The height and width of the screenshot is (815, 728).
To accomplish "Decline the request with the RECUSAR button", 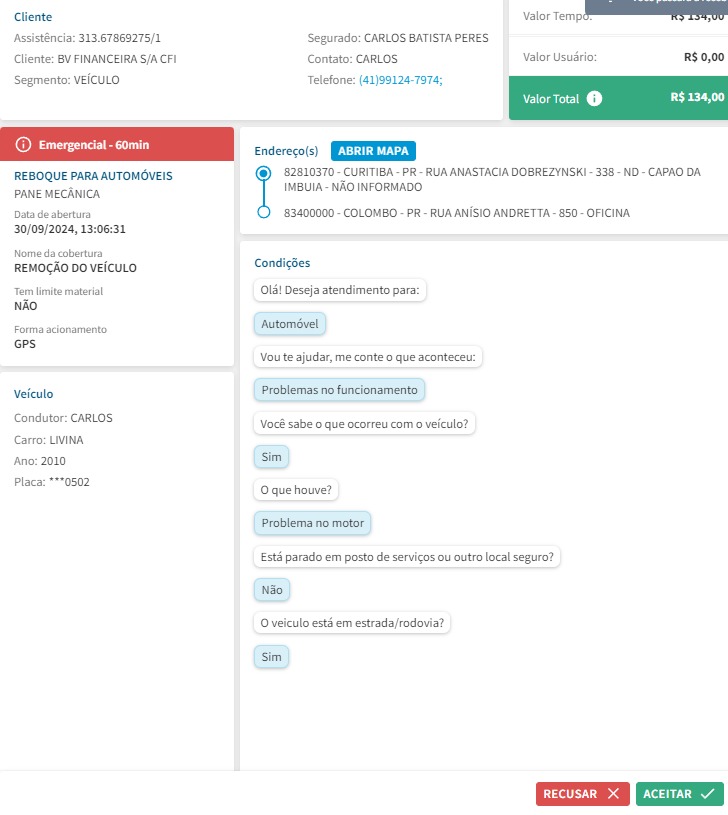I will (x=583, y=794).
